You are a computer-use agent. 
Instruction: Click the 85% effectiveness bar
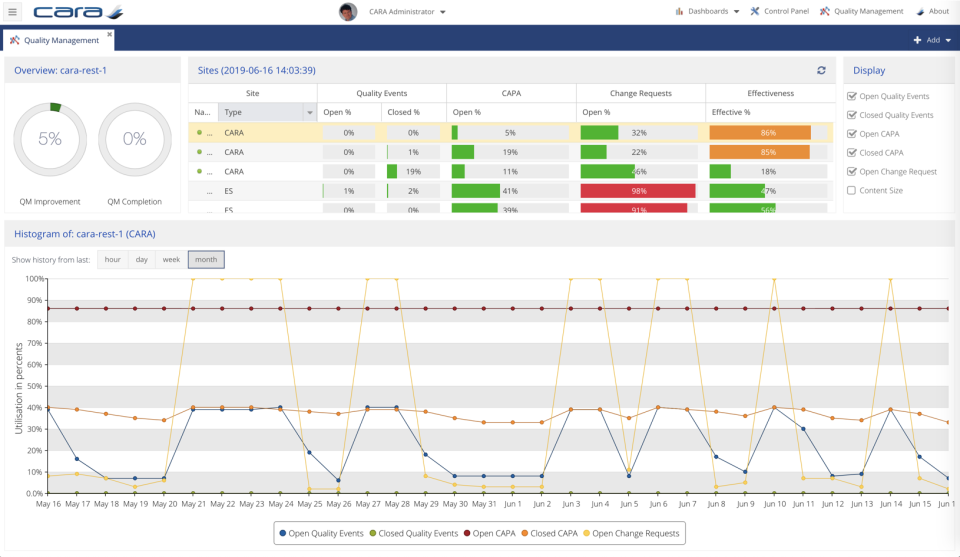(x=759, y=152)
